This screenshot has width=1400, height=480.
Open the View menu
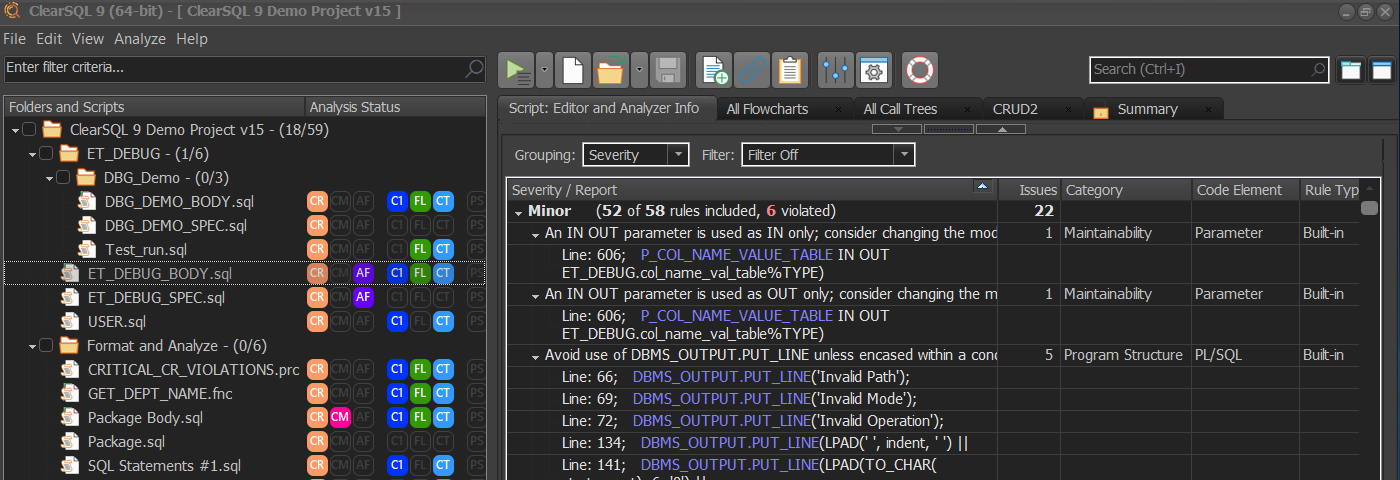(88, 39)
